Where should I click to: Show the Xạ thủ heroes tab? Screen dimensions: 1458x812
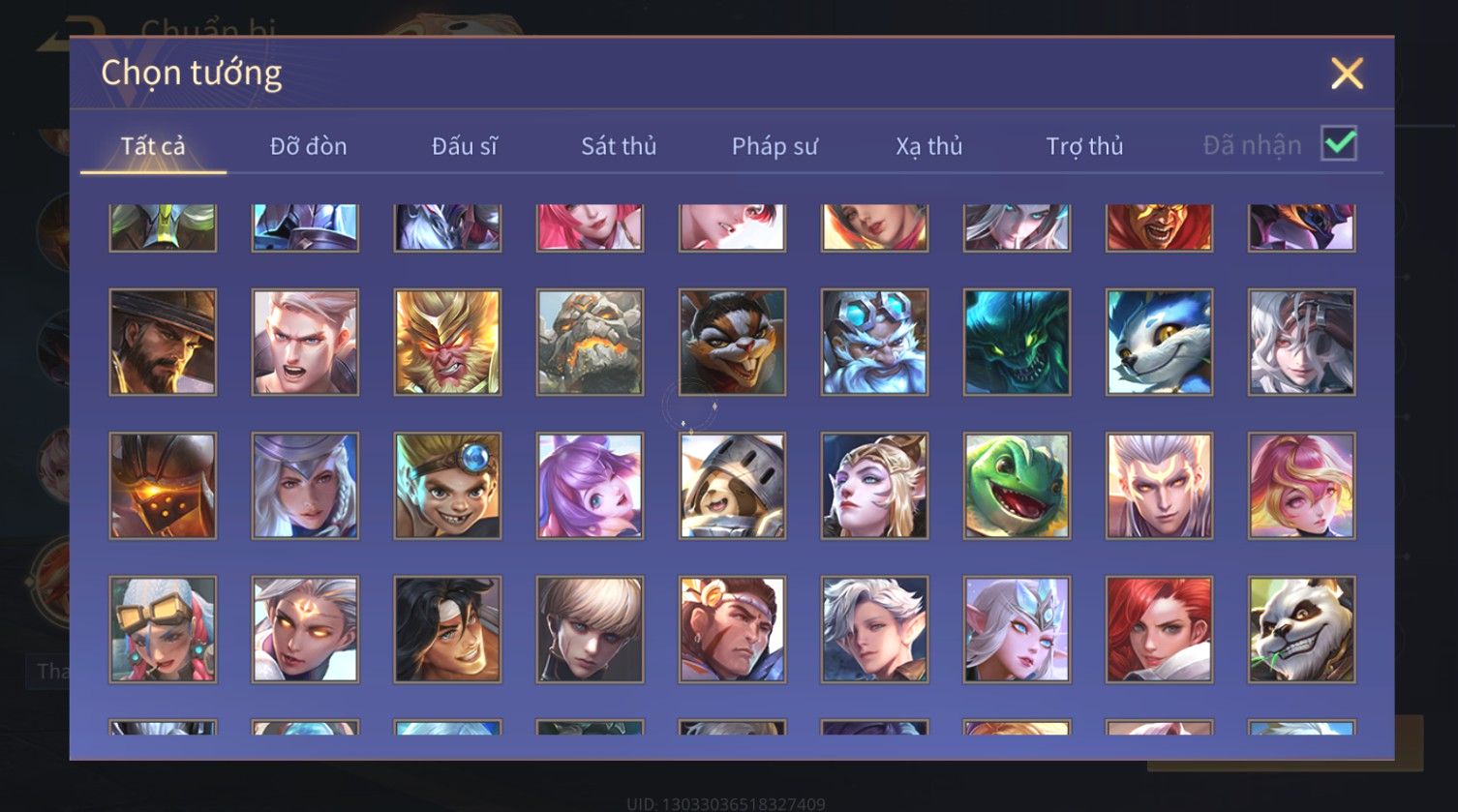[x=929, y=146]
